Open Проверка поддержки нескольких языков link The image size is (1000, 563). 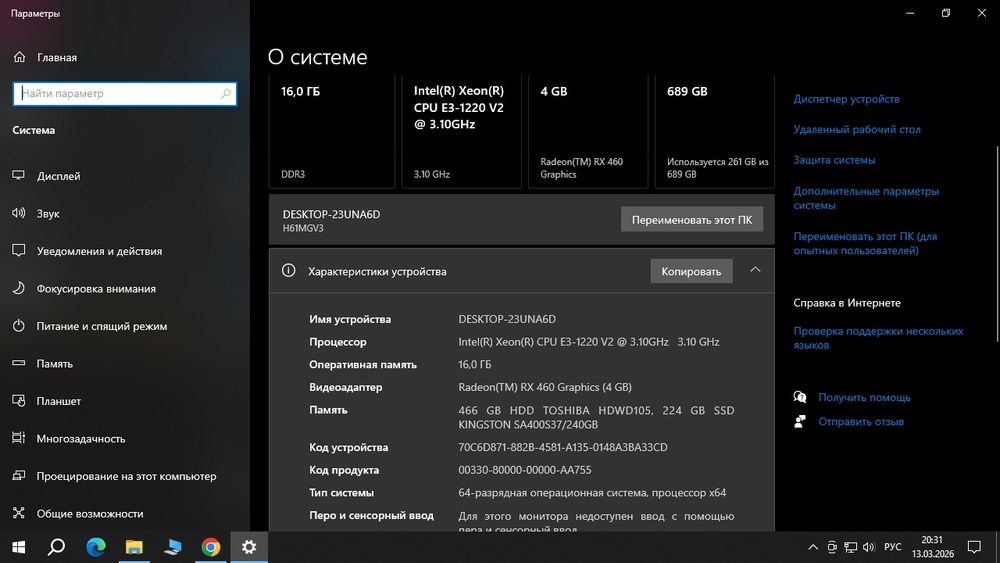tap(878, 338)
